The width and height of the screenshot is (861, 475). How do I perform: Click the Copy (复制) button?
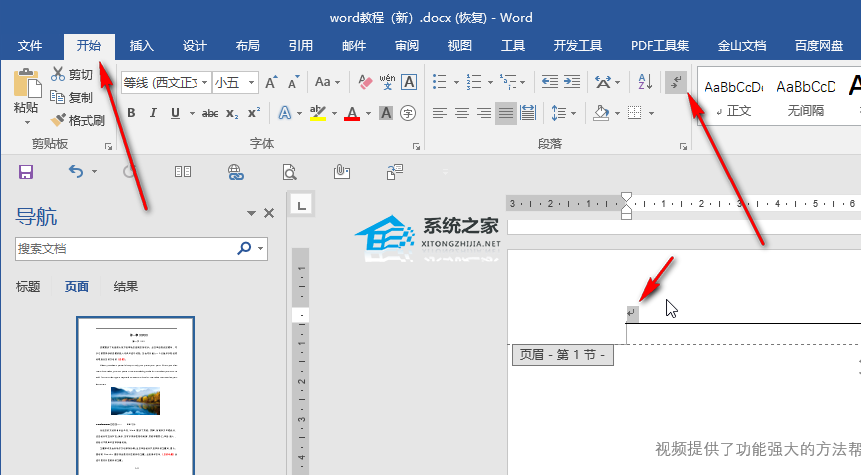coord(71,97)
